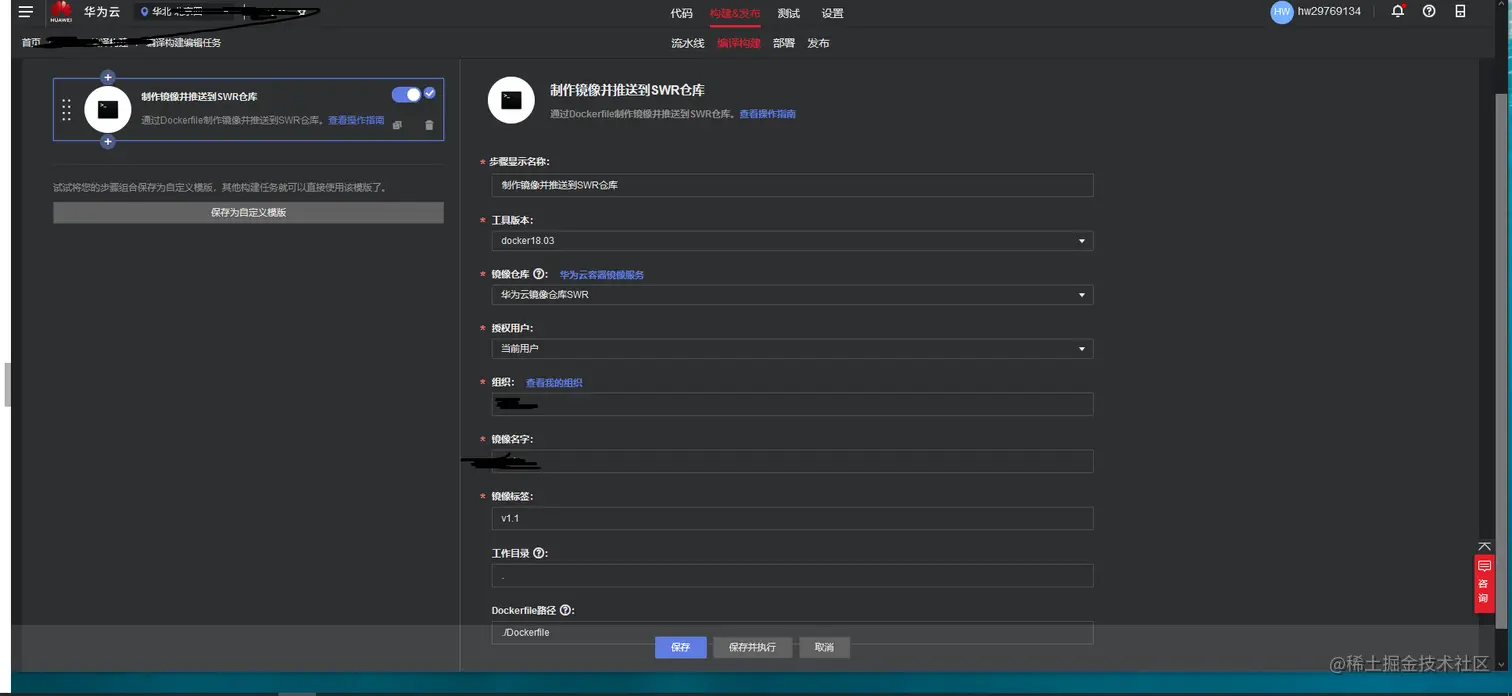Screen dimensions: 1512x696
Task: Open the 发布 sub-tab
Action: (x=818, y=43)
